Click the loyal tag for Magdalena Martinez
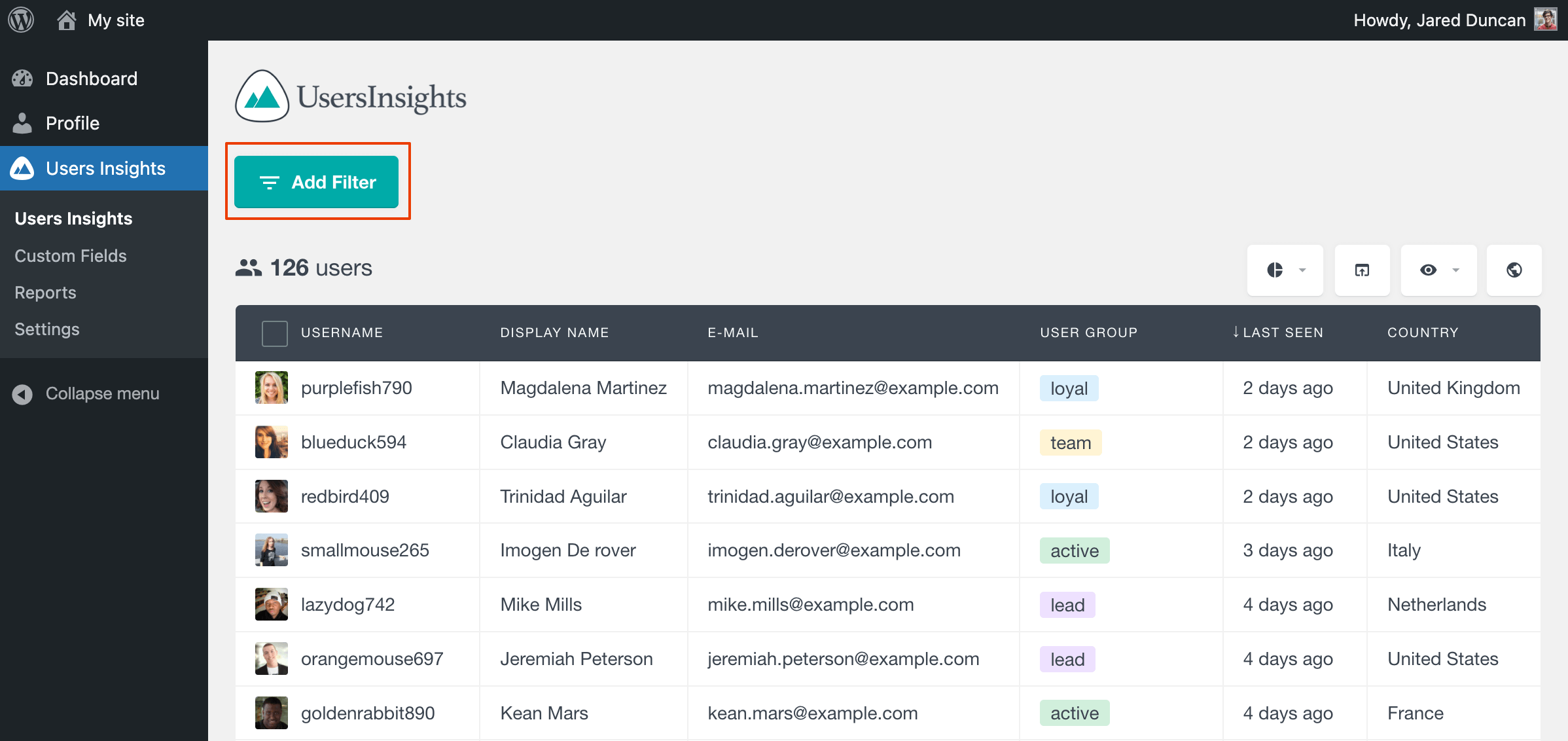1568x741 pixels. click(x=1069, y=388)
